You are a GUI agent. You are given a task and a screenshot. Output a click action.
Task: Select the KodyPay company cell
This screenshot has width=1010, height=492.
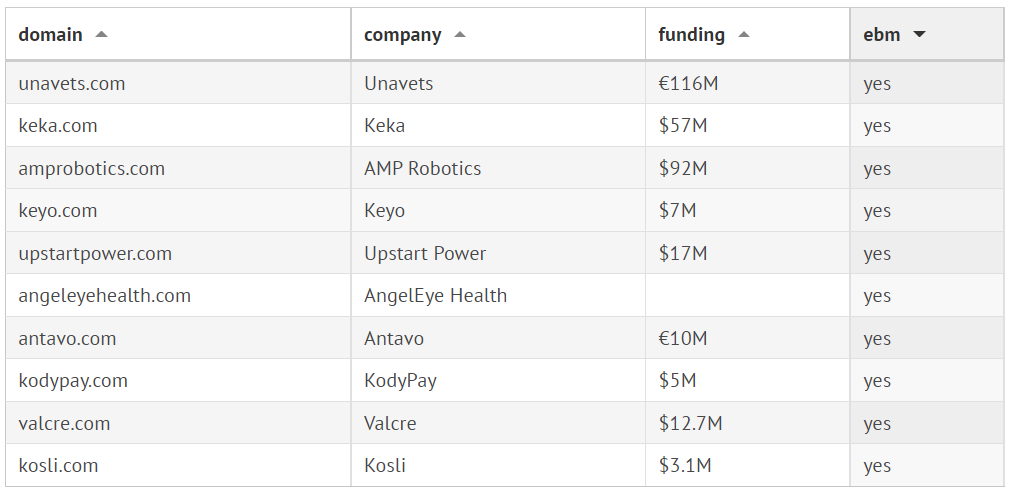(400, 381)
